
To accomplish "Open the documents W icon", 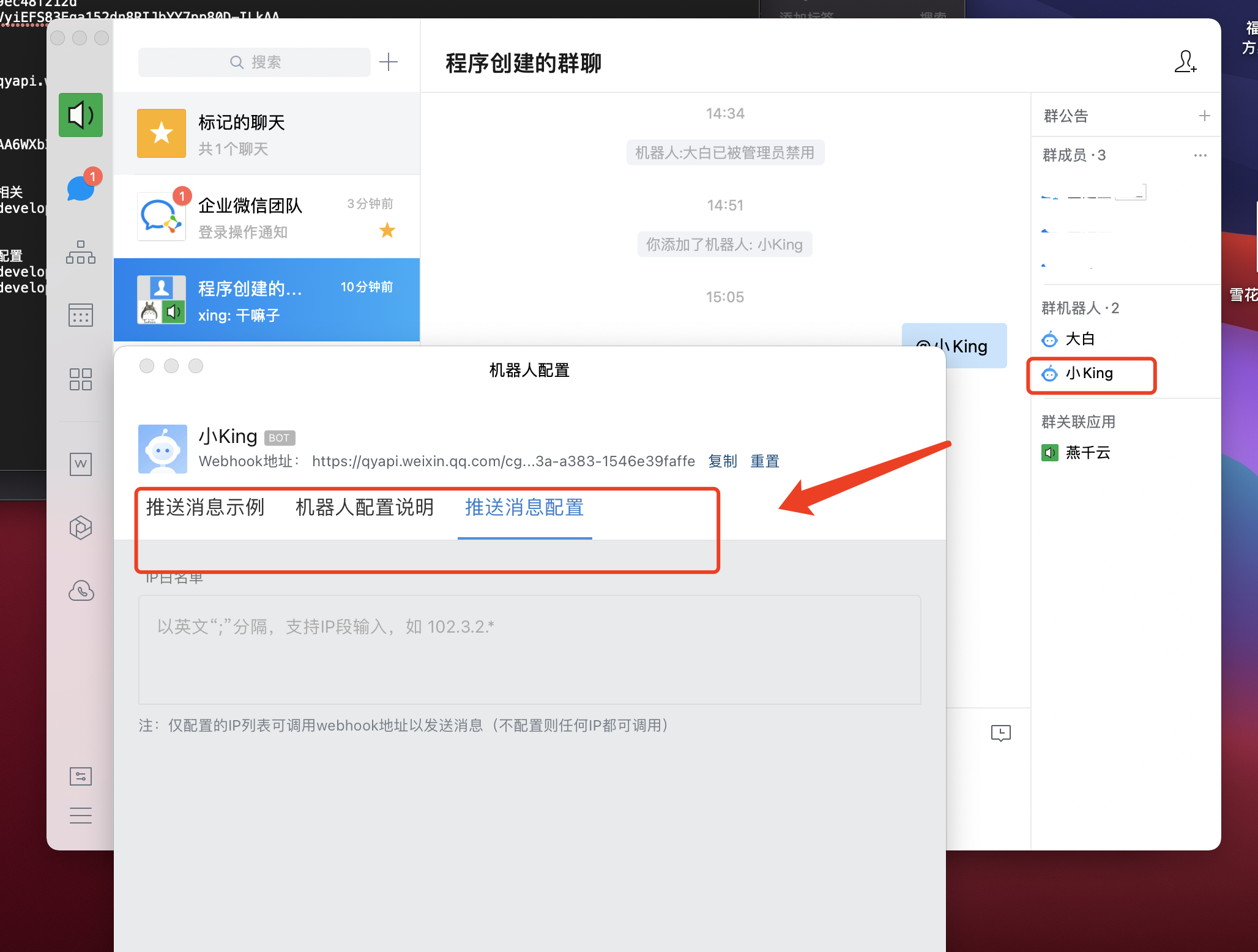I will click(80, 464).
